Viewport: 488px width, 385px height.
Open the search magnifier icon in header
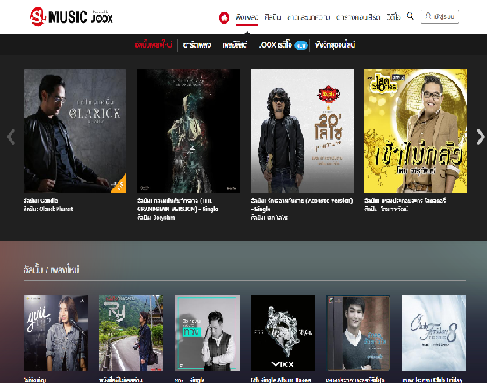tap(410, 16)
